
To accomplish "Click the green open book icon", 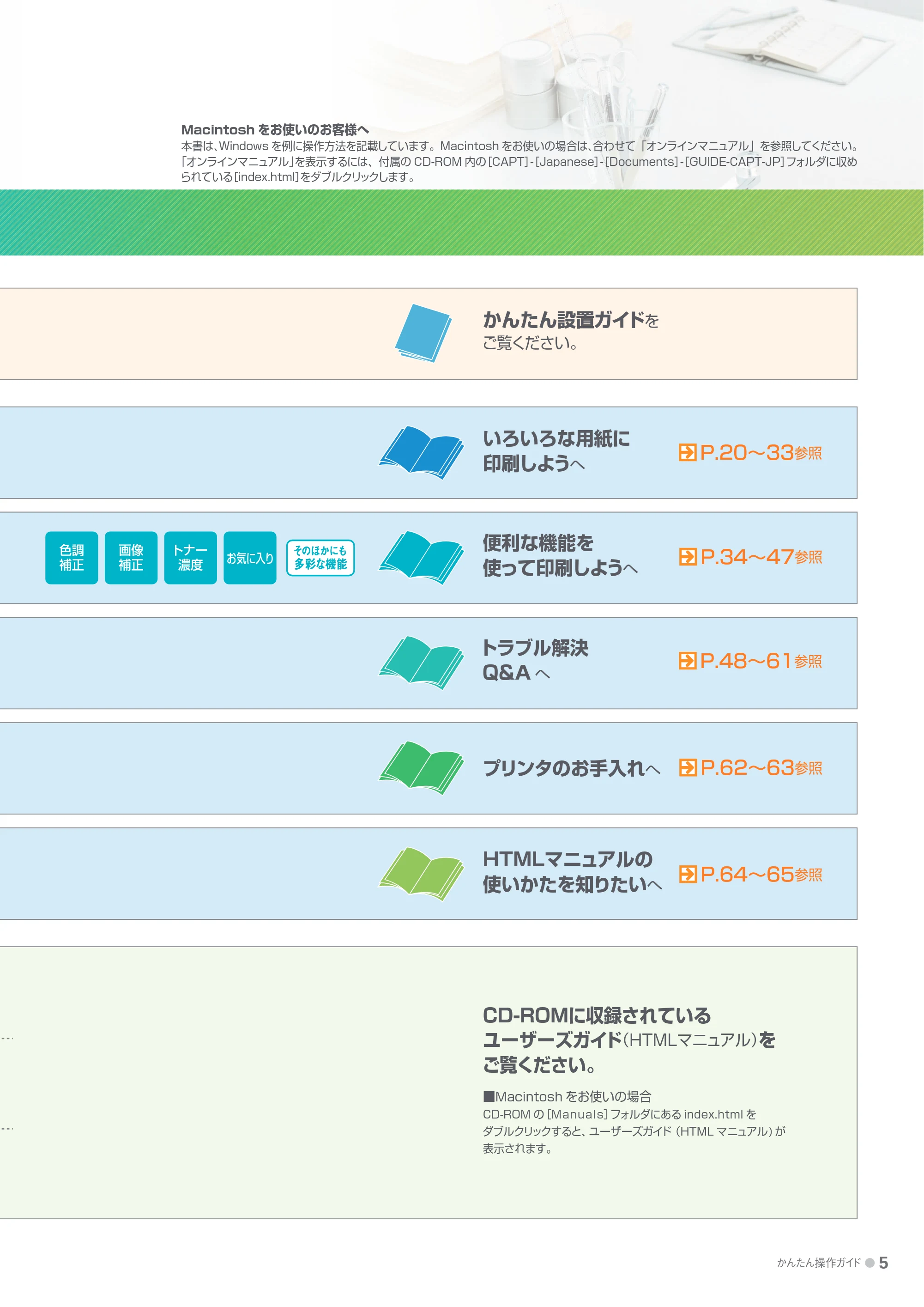I will coord(422,768).
